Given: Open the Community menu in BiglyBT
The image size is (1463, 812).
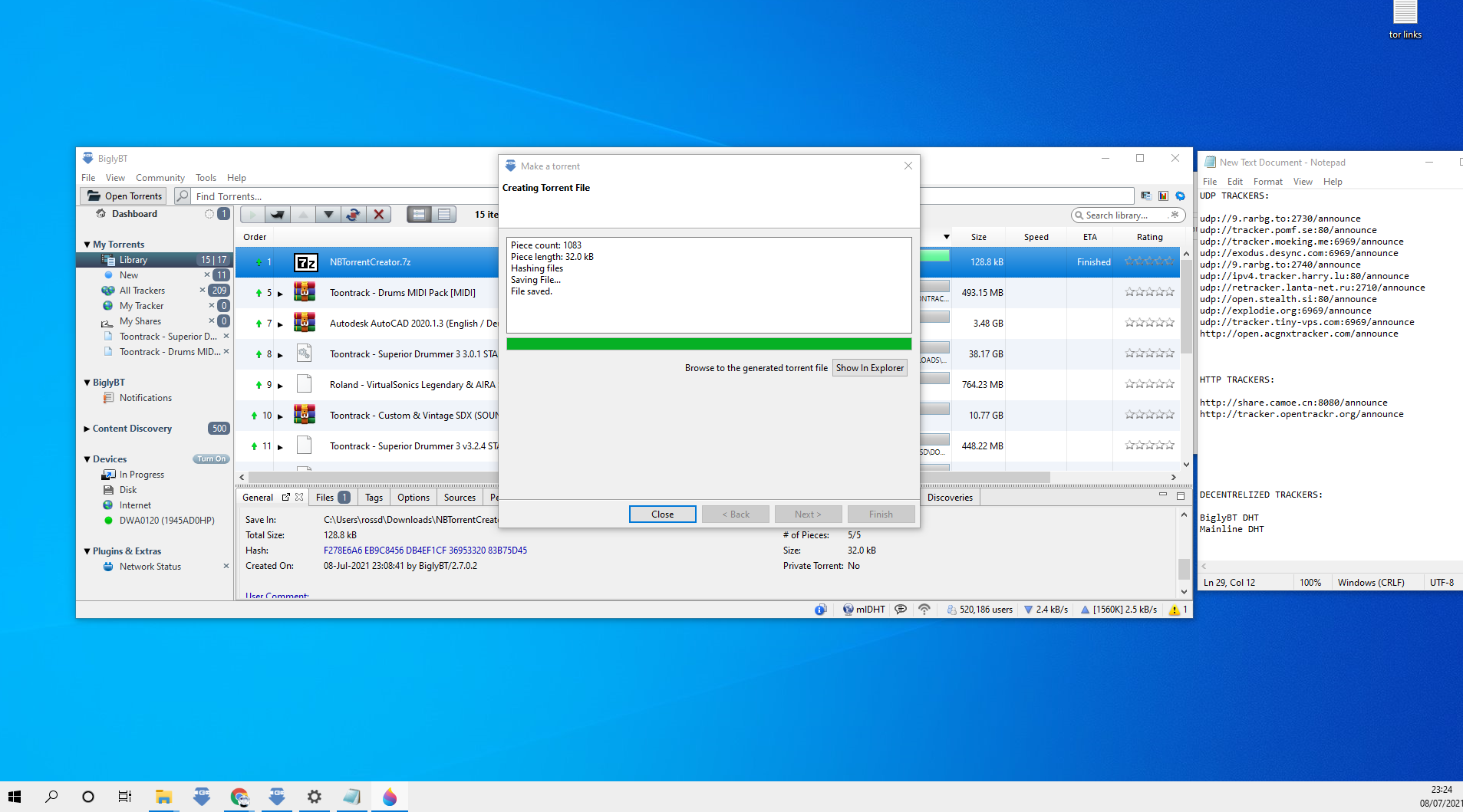Looking at the screenshot, I should click(x=160, y=178).
